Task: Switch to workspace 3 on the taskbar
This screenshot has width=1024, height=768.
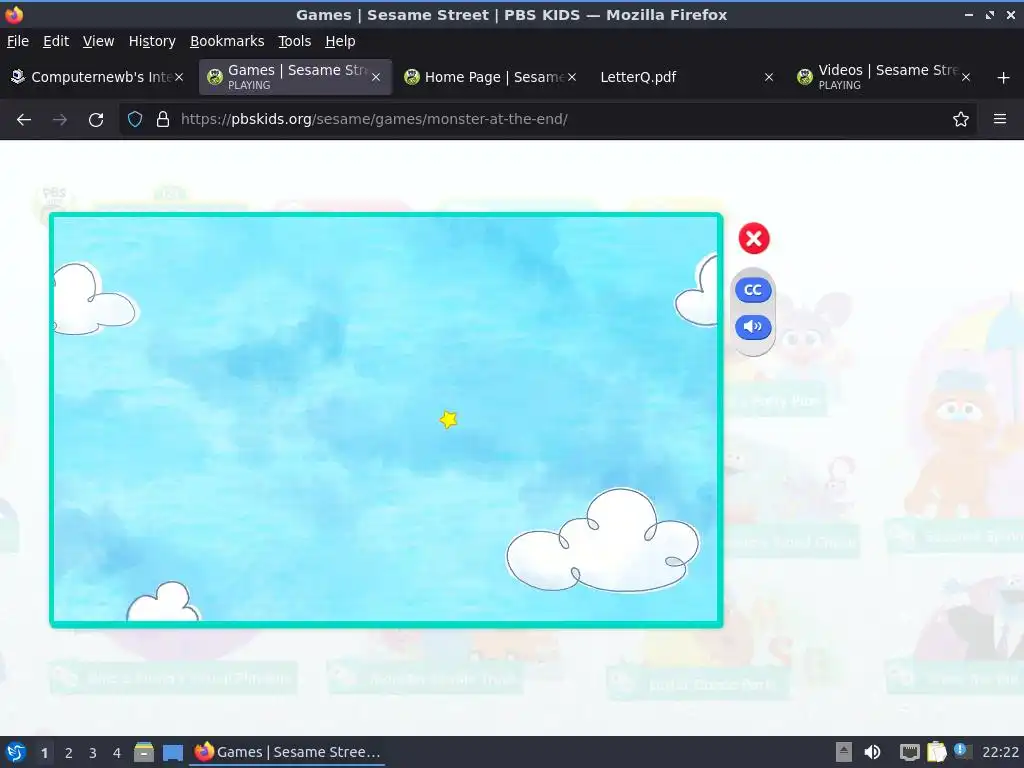Action: point(93,753)
